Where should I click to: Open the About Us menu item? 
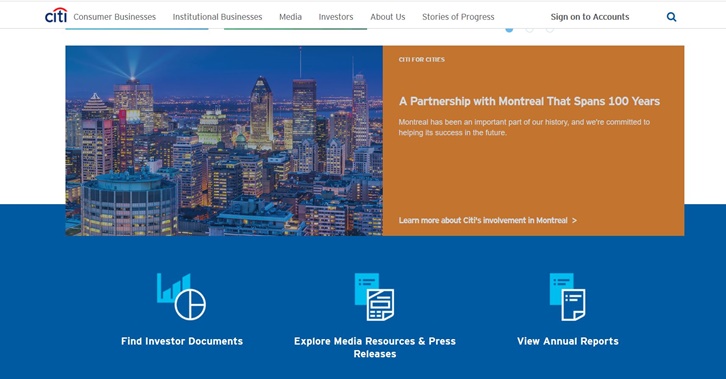[x=388, y=17]
